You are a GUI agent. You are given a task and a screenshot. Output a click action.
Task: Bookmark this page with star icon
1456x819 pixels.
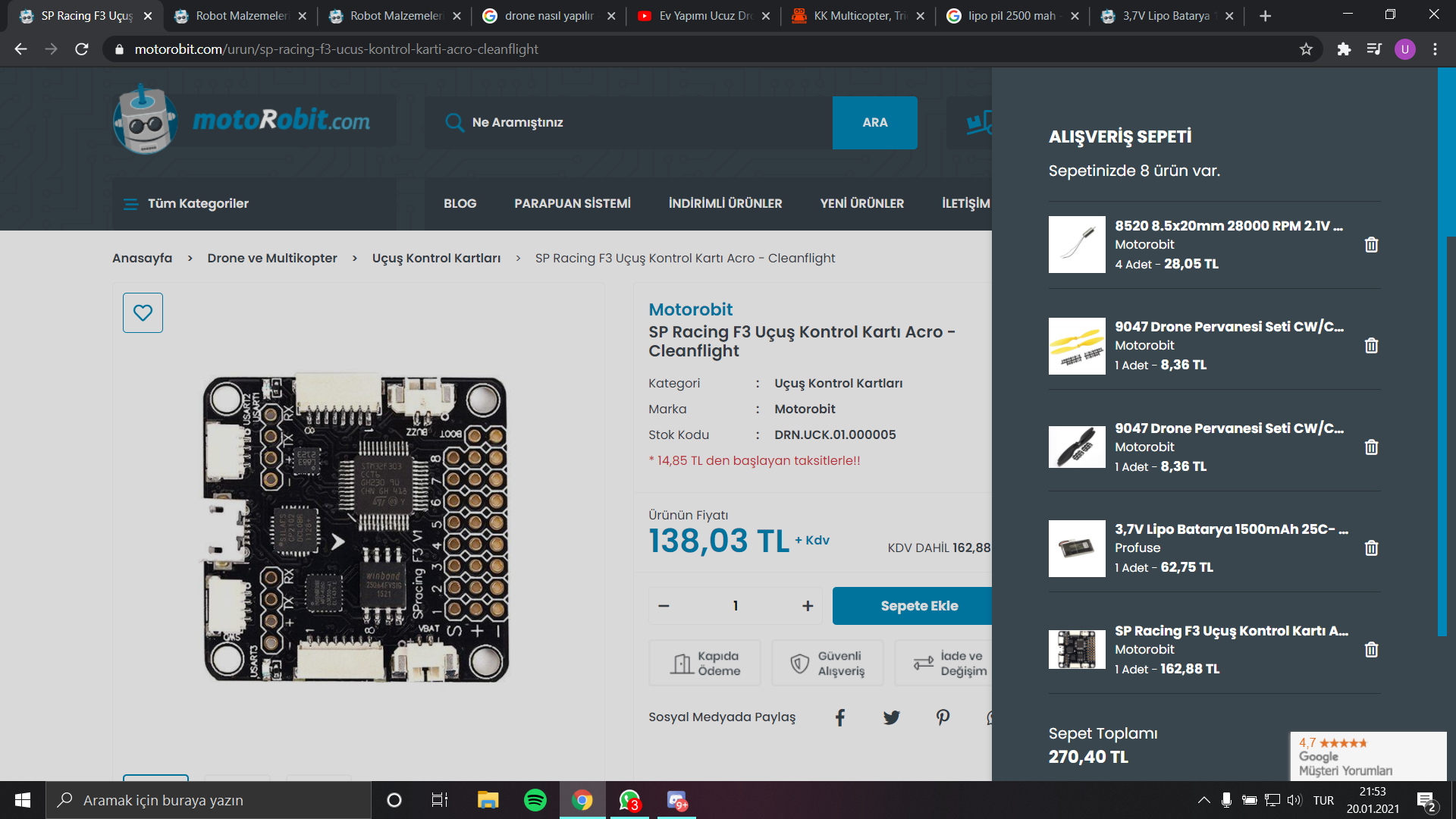(x=1306, y=49)
